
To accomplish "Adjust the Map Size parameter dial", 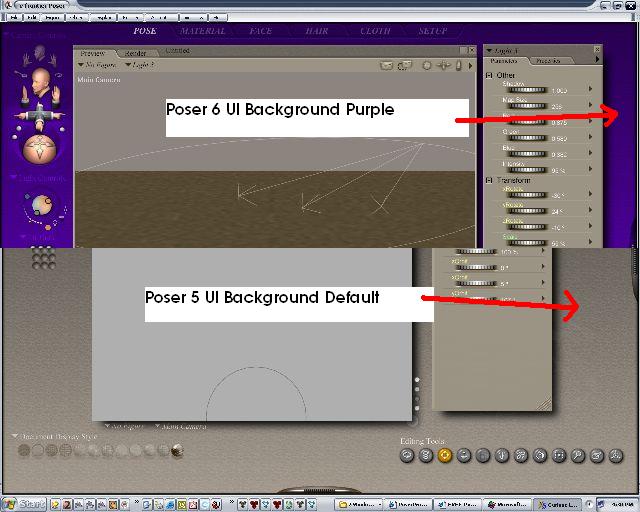I will [x=527, y=106].
